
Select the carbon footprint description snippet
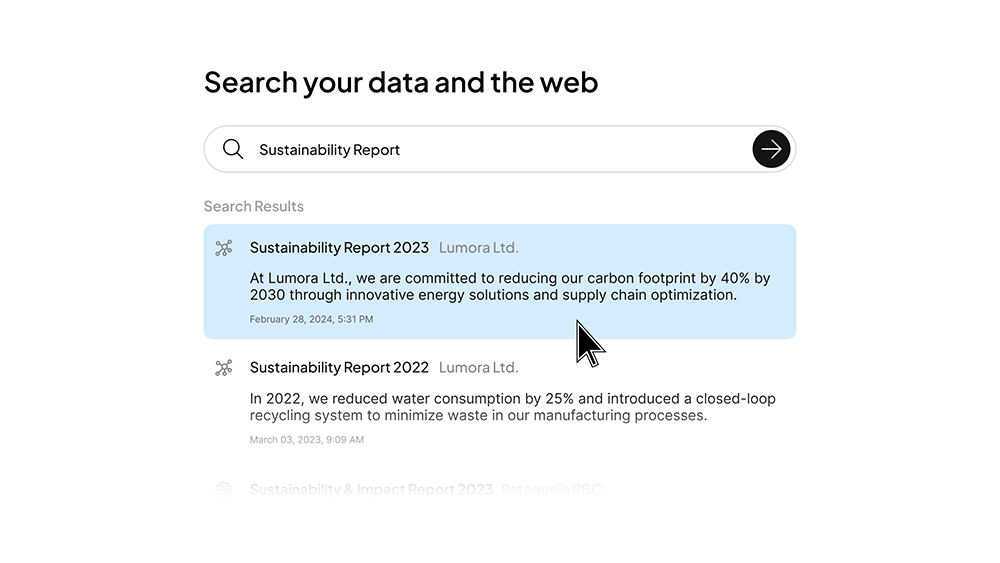pos(510,286)
